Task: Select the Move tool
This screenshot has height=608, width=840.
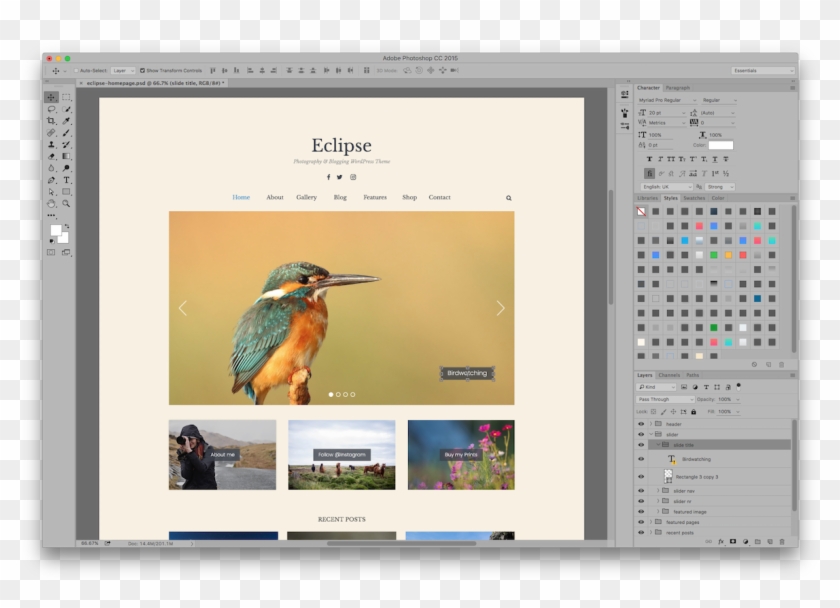Action: point(49,96)
